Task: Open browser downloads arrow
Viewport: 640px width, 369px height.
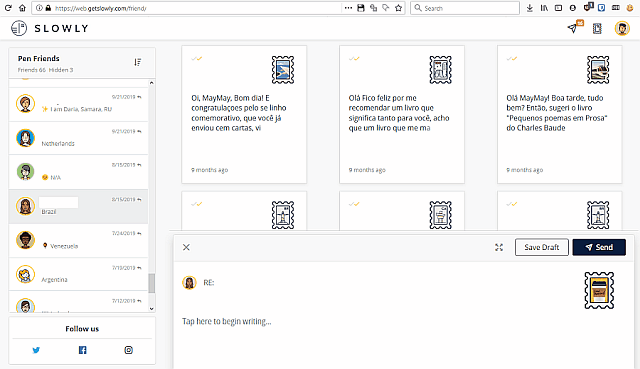Action: pyautogui.click(x=530, y=8)
